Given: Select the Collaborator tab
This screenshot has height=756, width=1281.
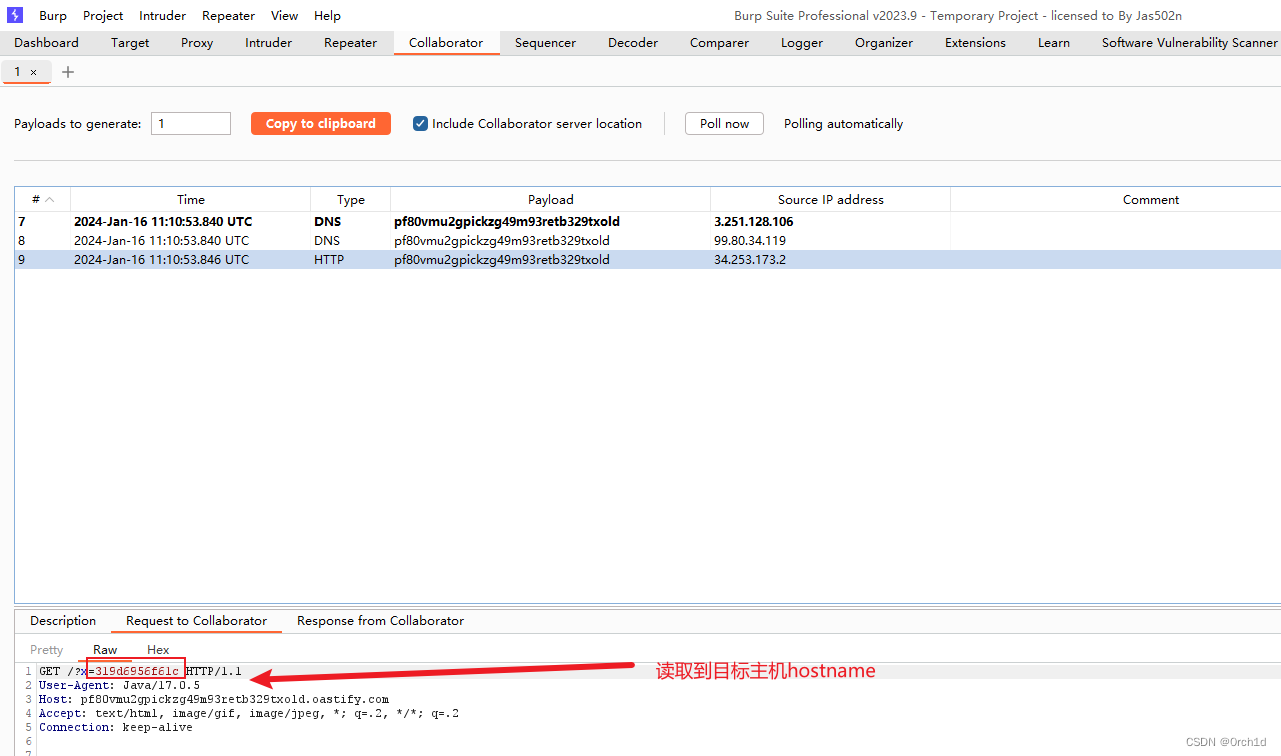Looking at the screenshot, I should (x=446, y=43).
